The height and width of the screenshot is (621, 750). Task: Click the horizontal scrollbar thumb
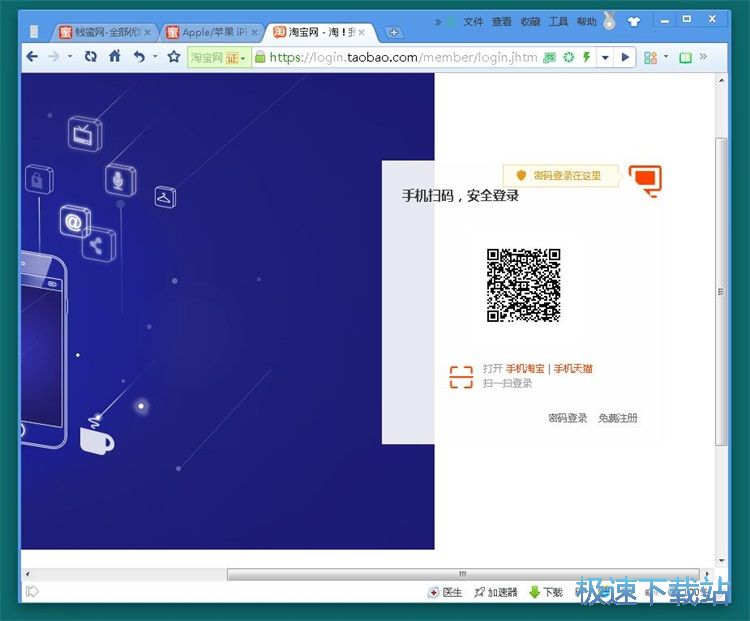point(463,574)
